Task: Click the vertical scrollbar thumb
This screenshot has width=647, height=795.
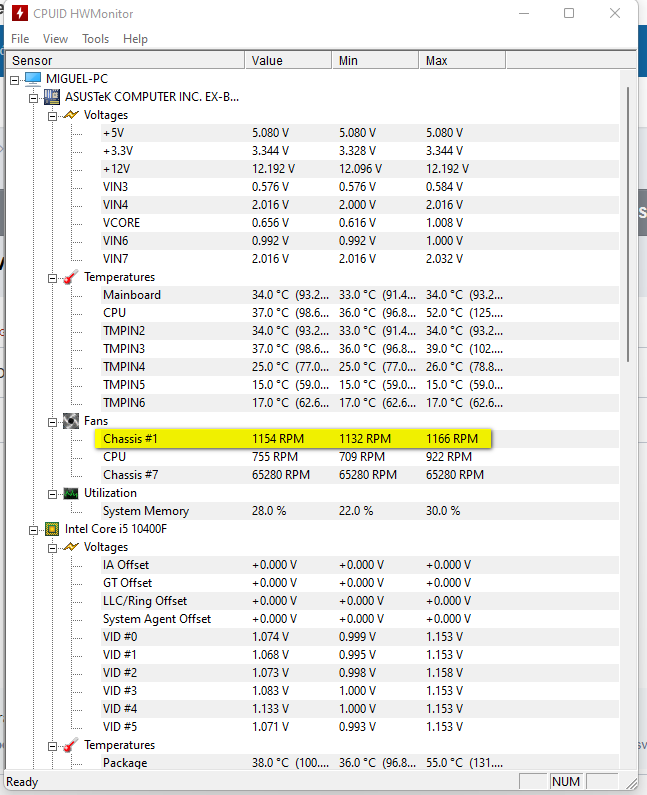Action: 628,224
